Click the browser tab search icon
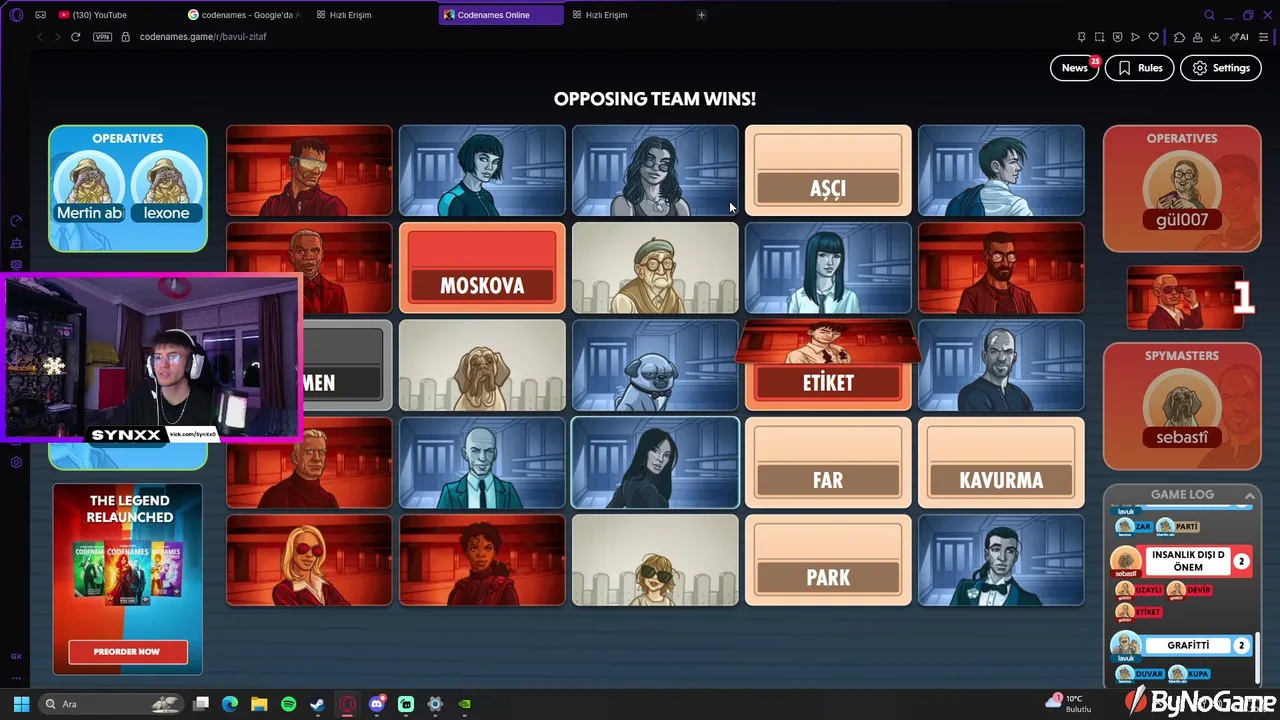Screen dimensions: 1280x720 pyautogui.click(x=1209, y=15)
